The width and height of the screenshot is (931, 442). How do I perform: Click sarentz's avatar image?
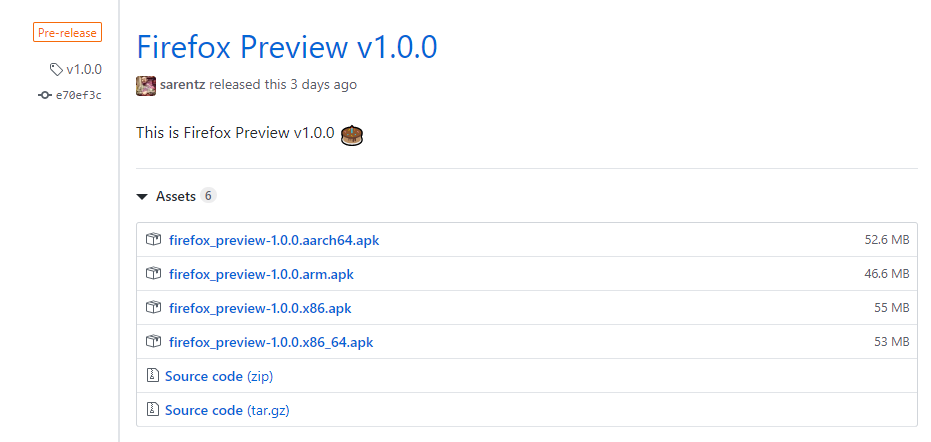(x=146, y=85)
